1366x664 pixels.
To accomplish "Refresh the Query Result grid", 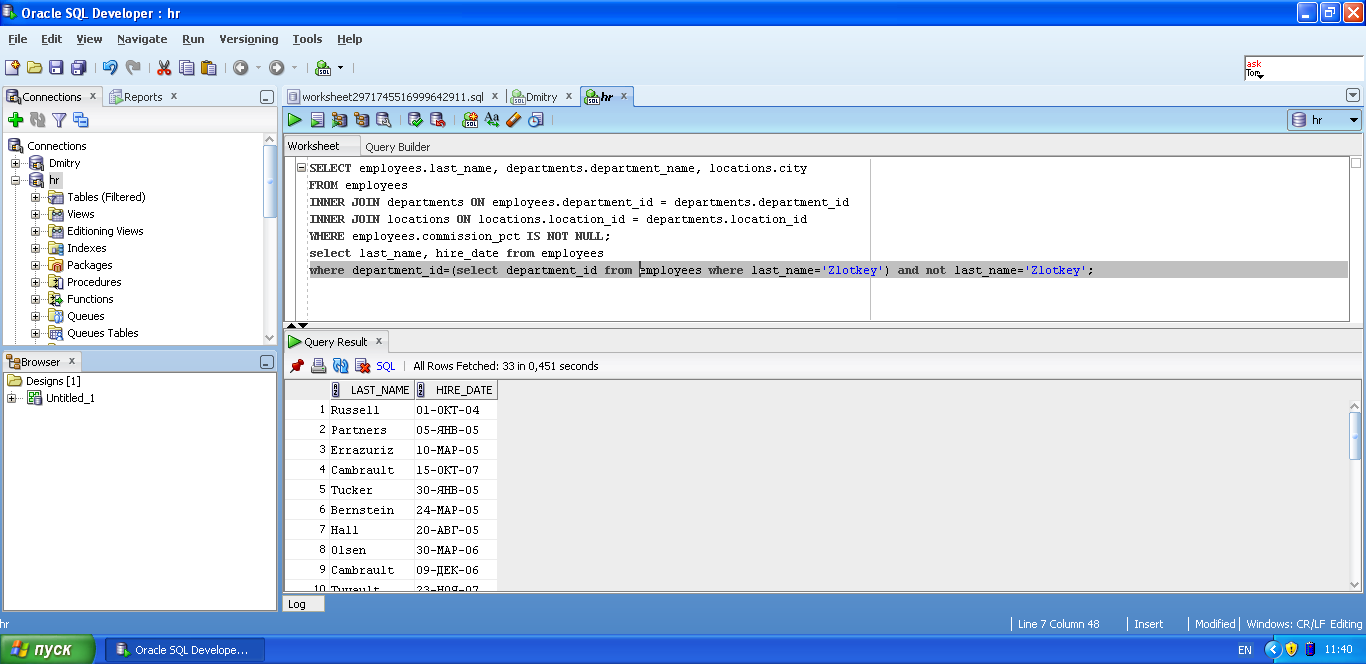I will (x=341, y=366).
